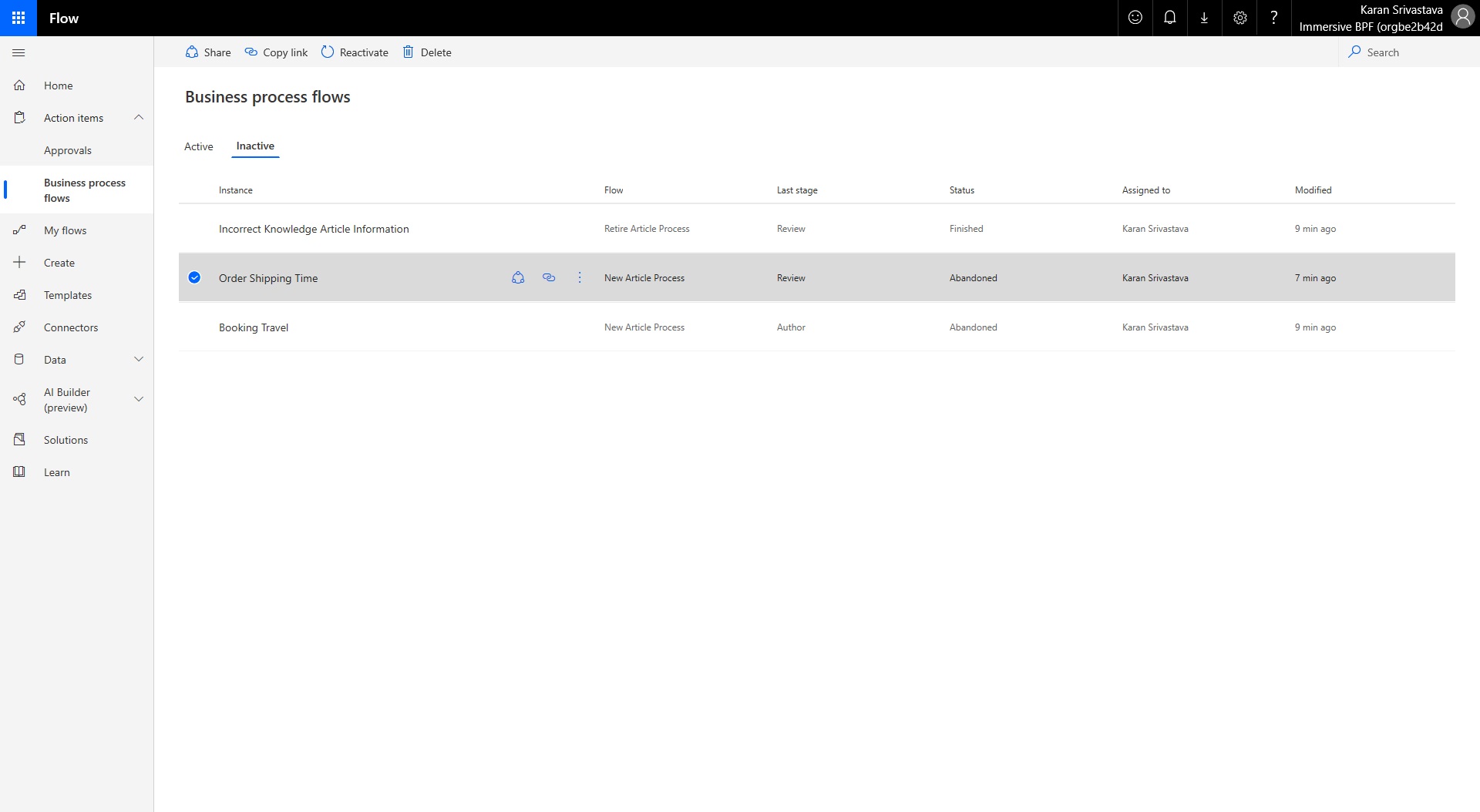Switch to the Active tab
Screen dimensions: 1480x812
[198, 146]
